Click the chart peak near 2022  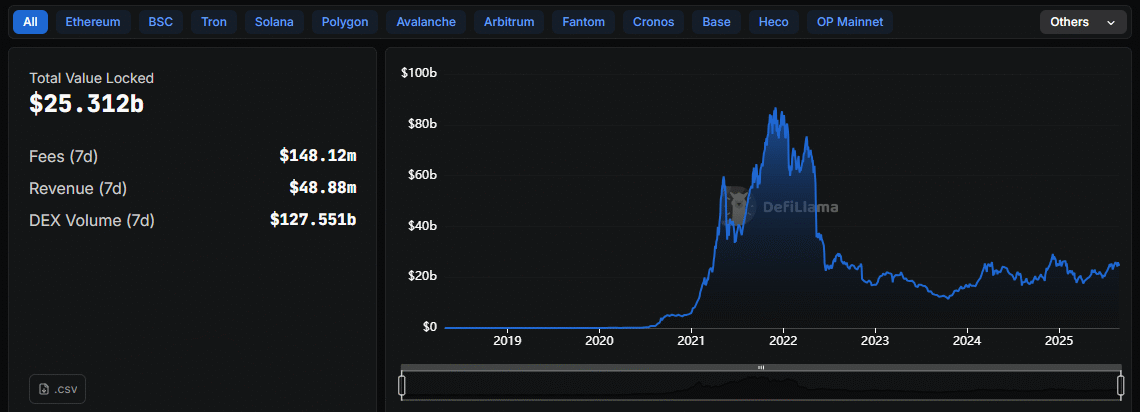tap(775, 109)
